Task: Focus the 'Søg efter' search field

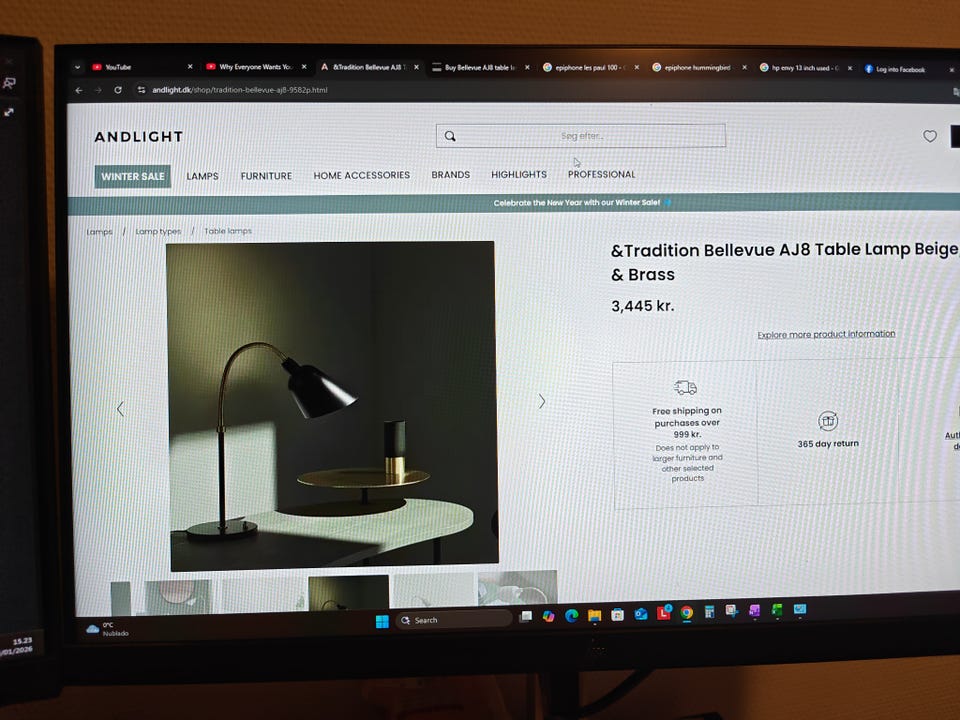Action: point(580,136)
